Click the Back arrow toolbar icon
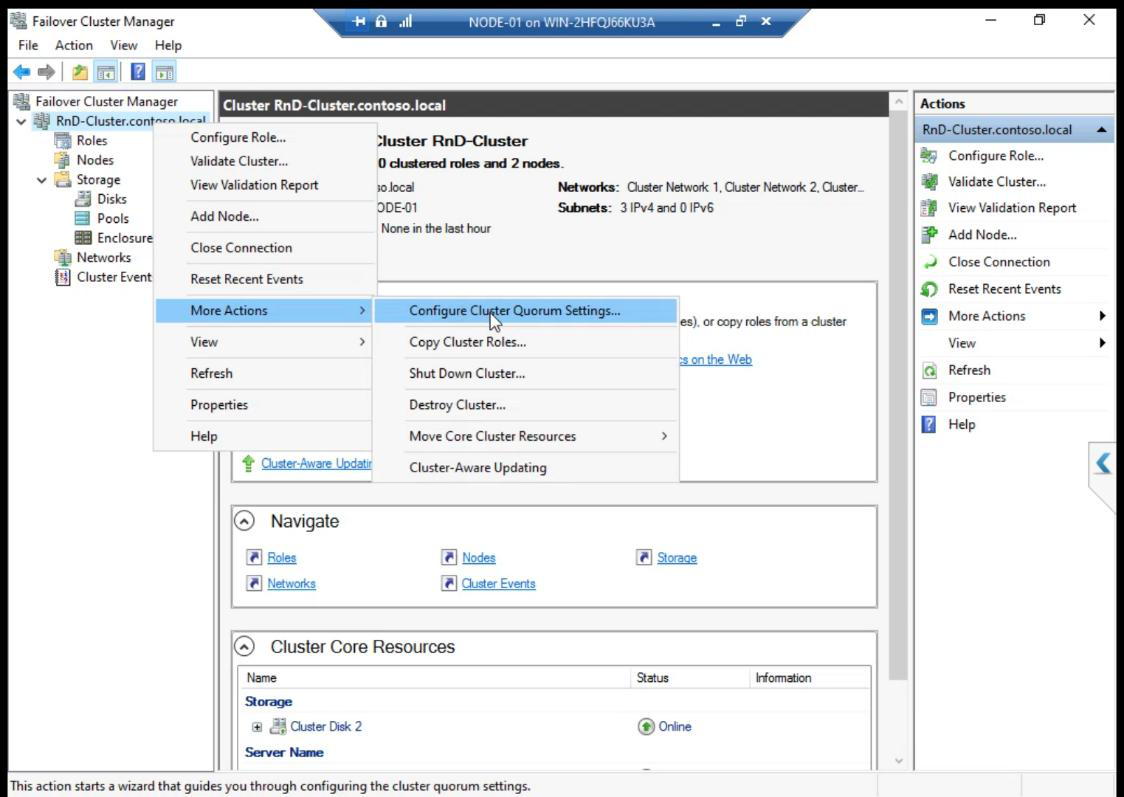 [x=22, y=72]
